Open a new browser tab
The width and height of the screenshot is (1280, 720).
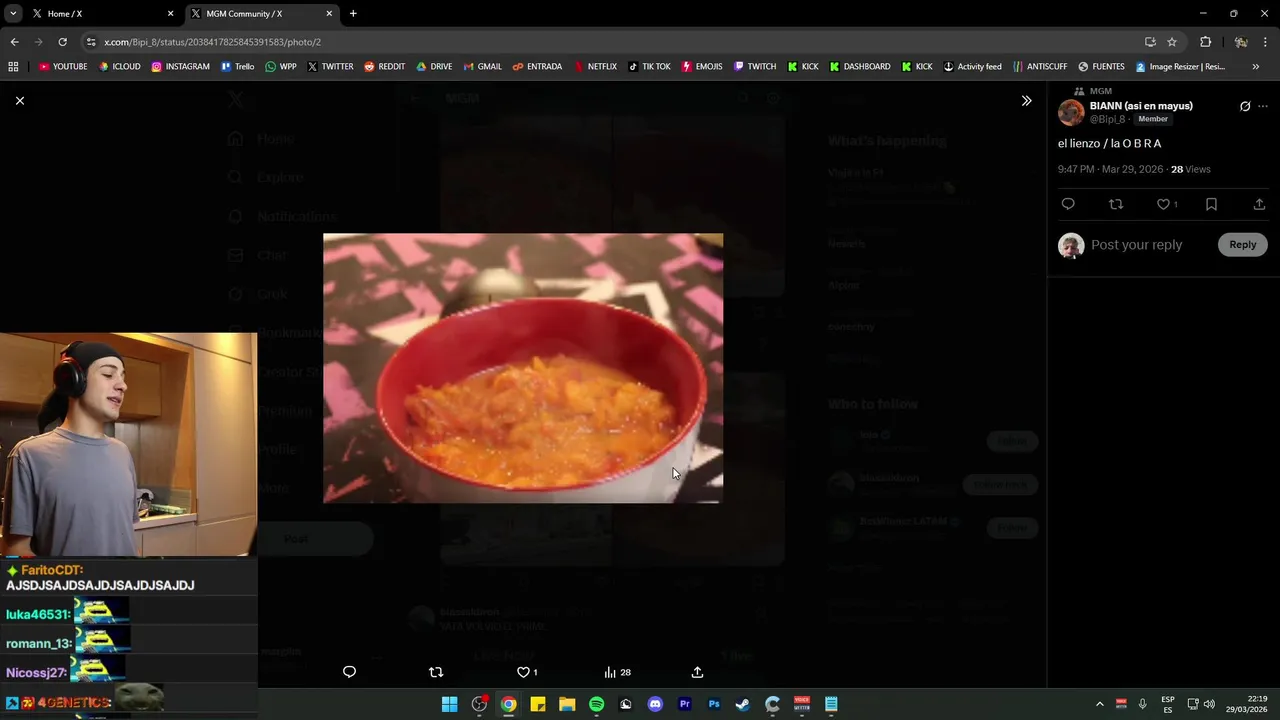point(353,14)
